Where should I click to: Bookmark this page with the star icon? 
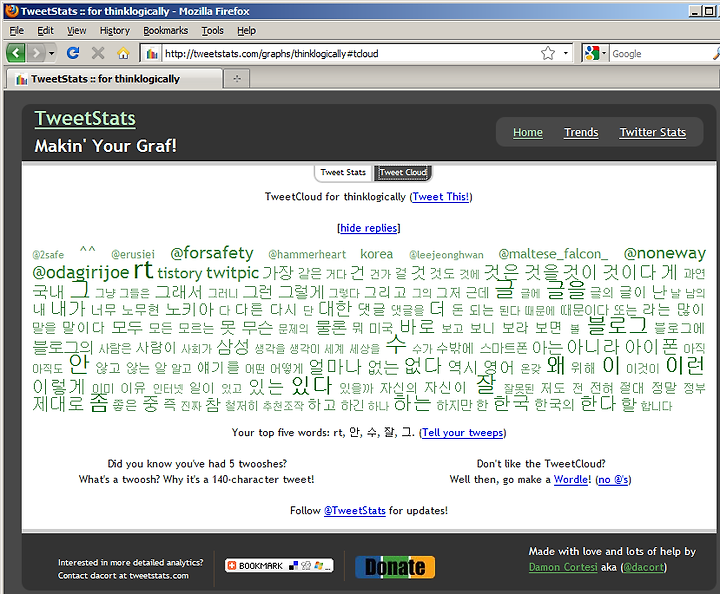coord(548,53)
